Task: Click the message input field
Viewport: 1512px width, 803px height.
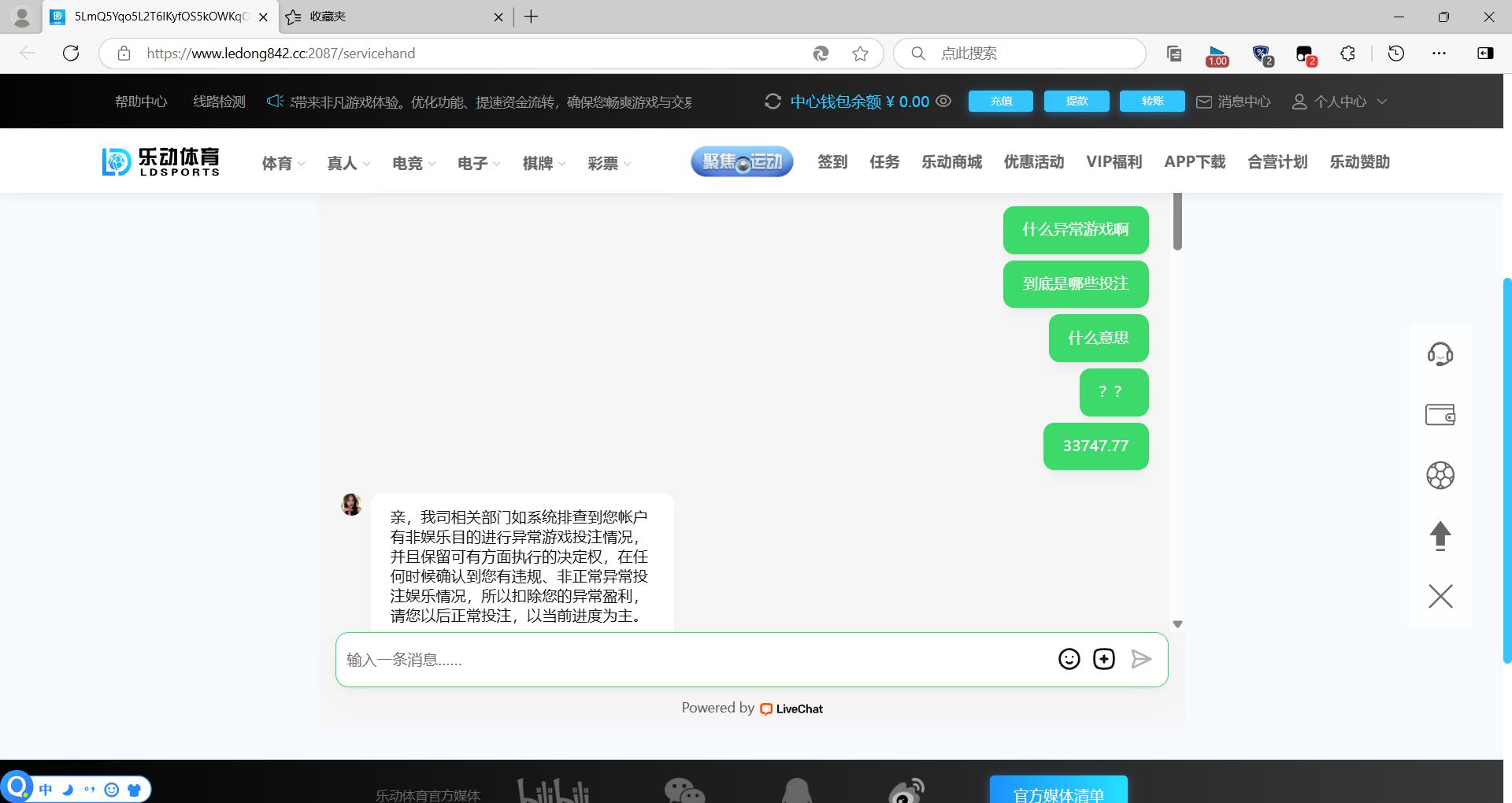Action: pos(693,660)
